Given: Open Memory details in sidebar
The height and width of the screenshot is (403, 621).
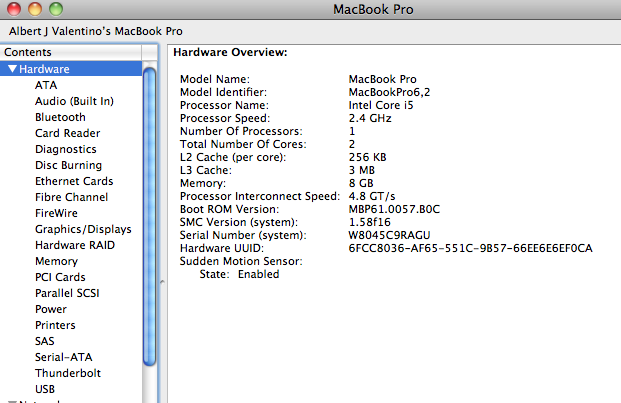Looking at the screenshot, I should pos(56,261).
